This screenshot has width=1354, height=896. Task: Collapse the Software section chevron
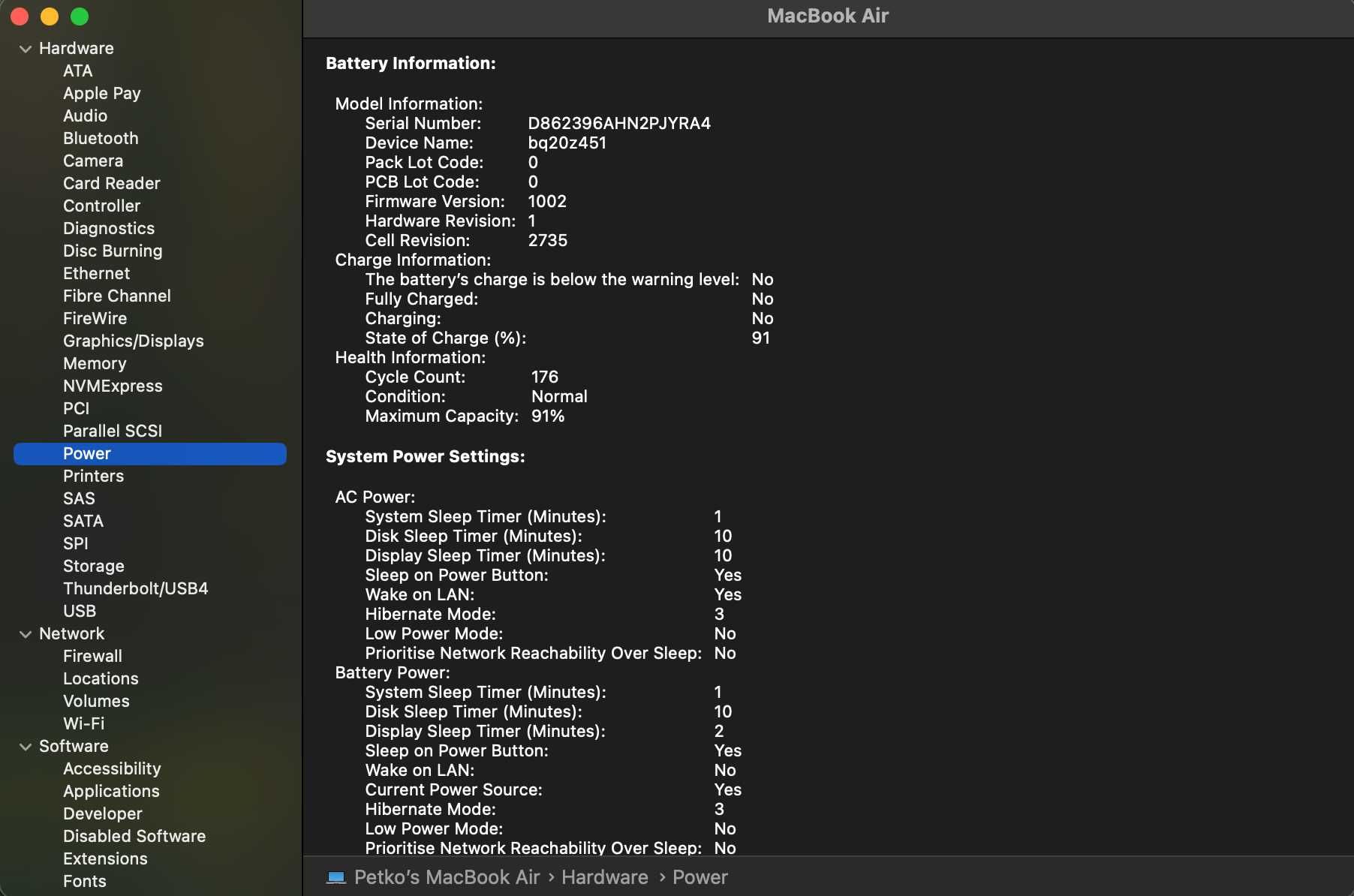(26, 747)
